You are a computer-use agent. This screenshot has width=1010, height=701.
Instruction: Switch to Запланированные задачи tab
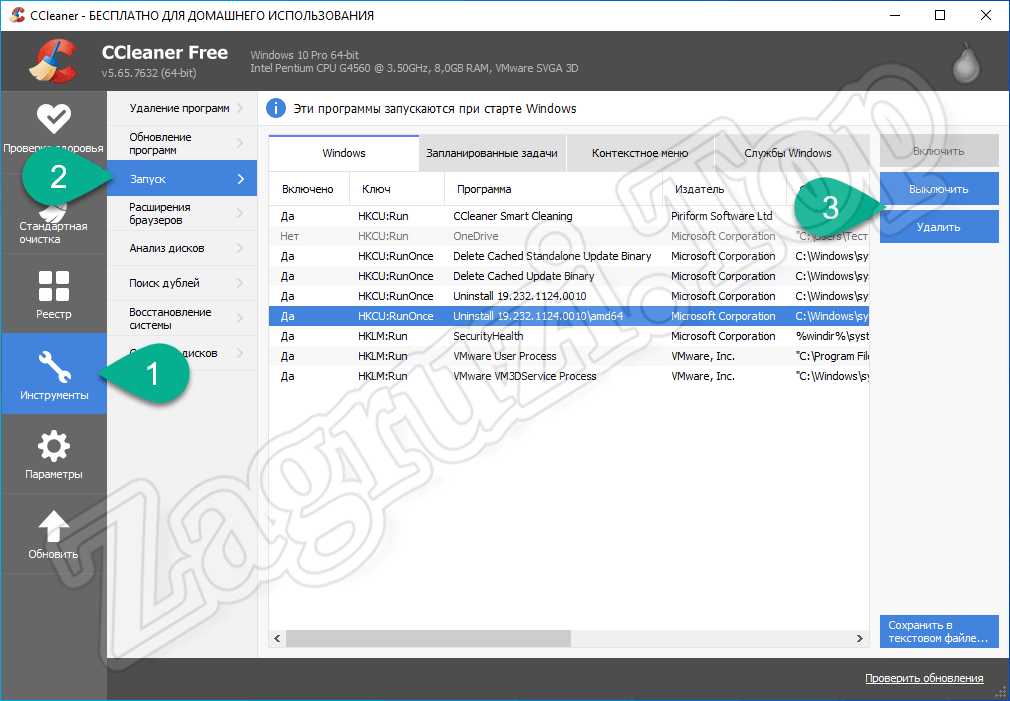(x=492, y=153)
